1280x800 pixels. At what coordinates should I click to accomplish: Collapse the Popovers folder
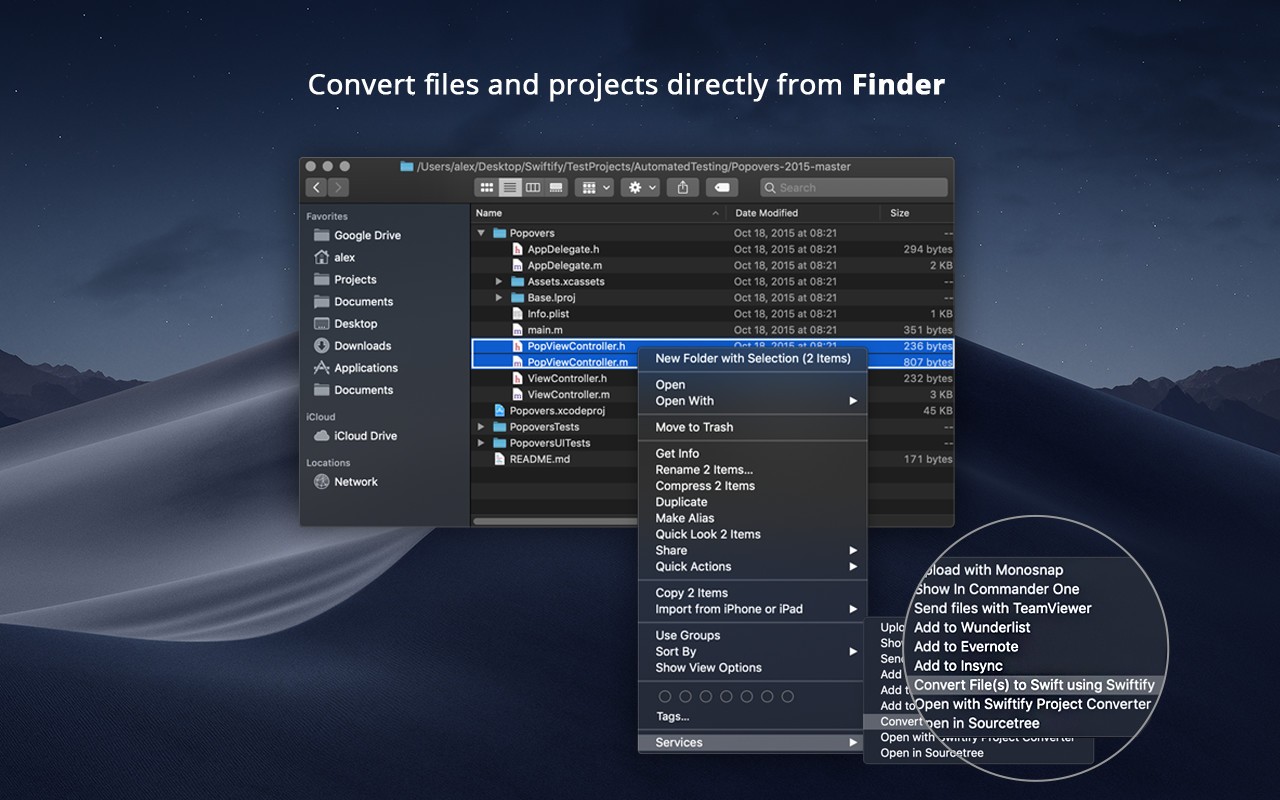click(482, 232)
